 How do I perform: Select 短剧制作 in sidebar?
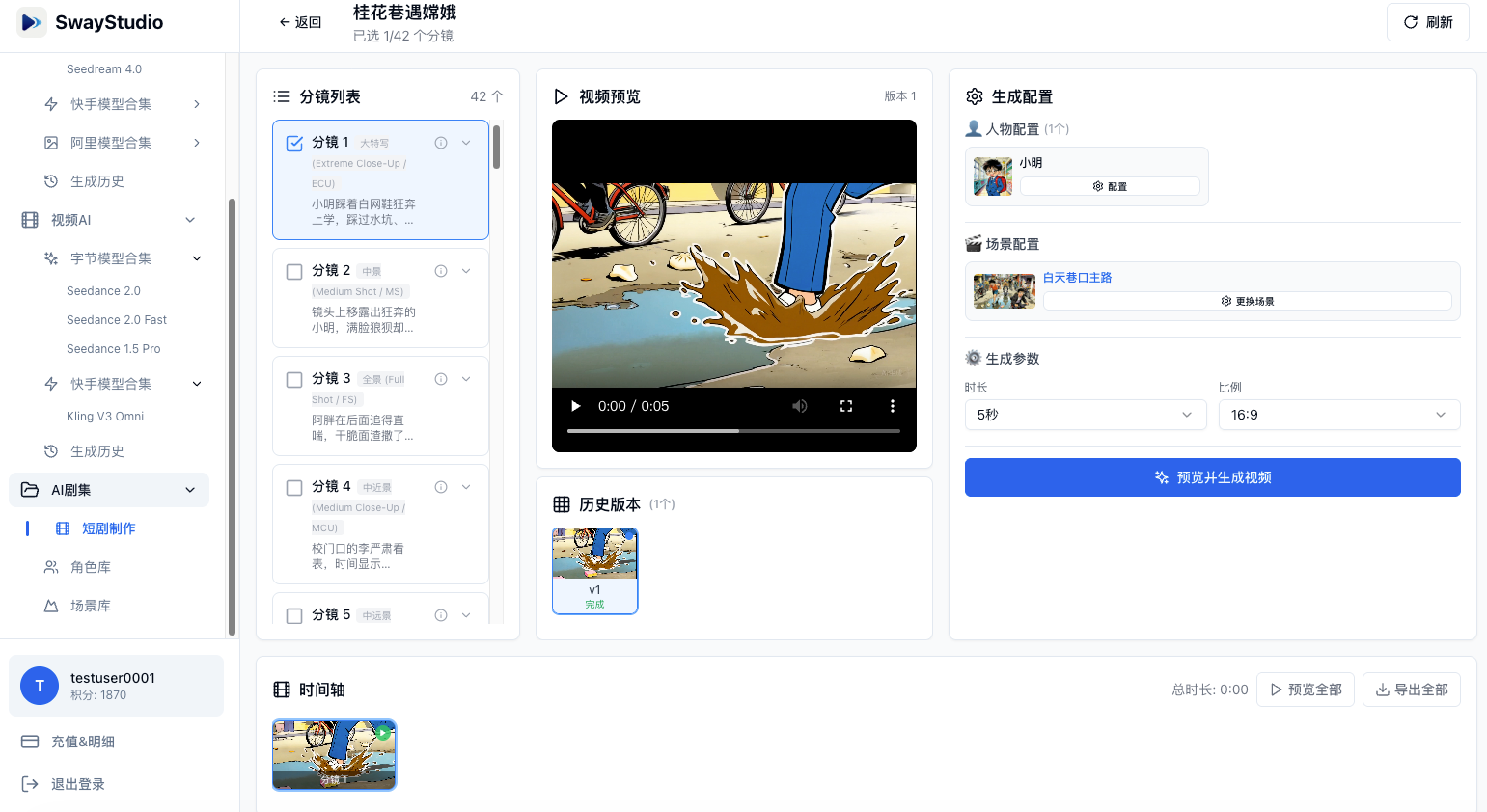[x=108, y=528]
